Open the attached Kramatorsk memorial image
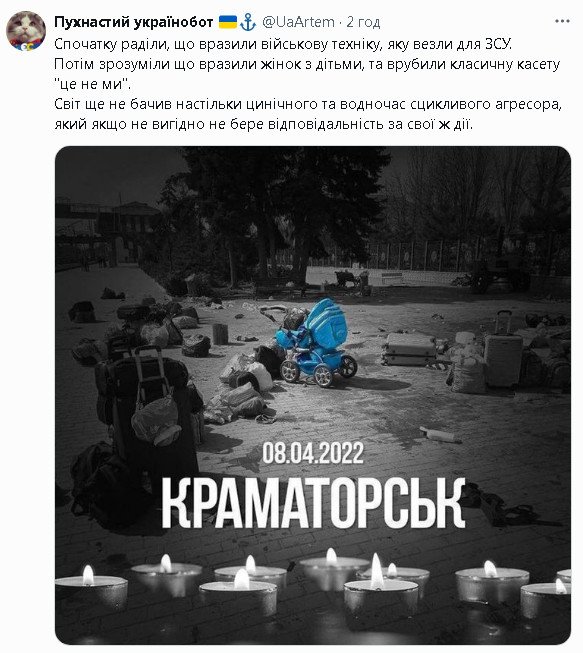The image size is (583, 653). click(313, 395)
